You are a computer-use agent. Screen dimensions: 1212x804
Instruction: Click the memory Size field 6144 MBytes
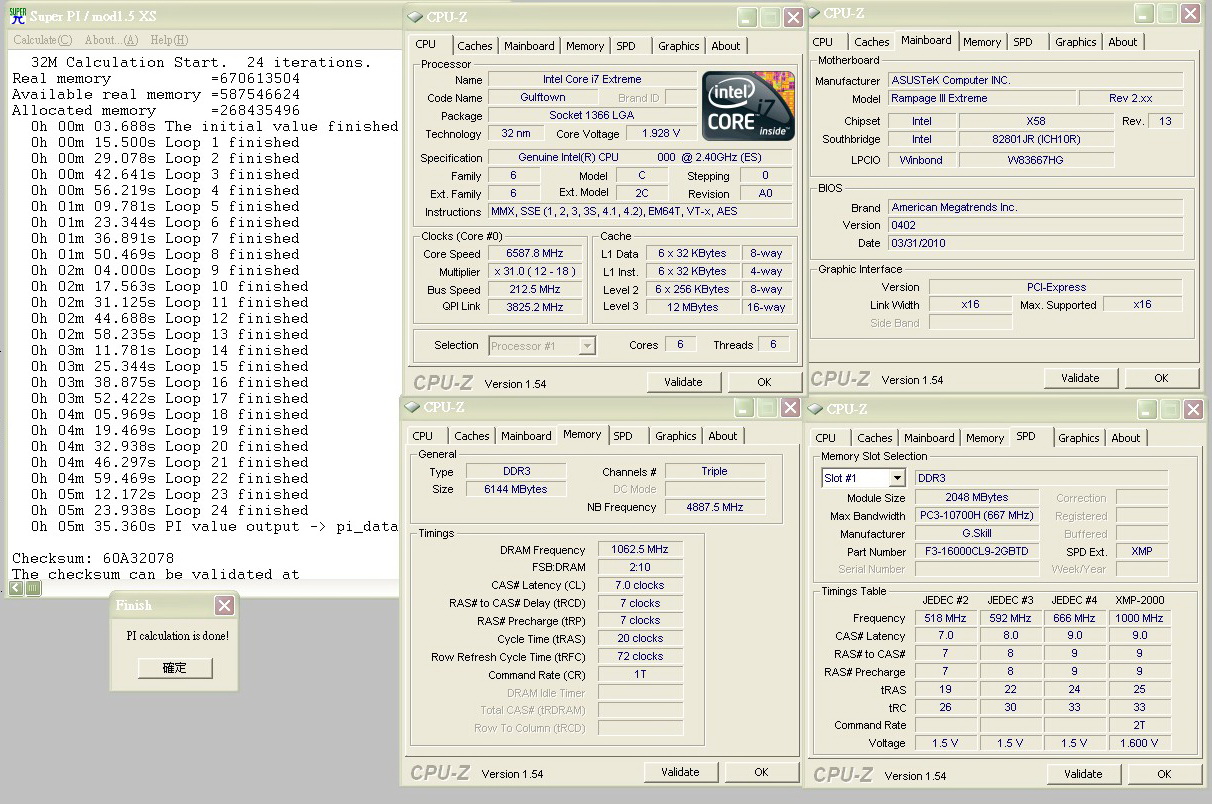click(517, 489)
